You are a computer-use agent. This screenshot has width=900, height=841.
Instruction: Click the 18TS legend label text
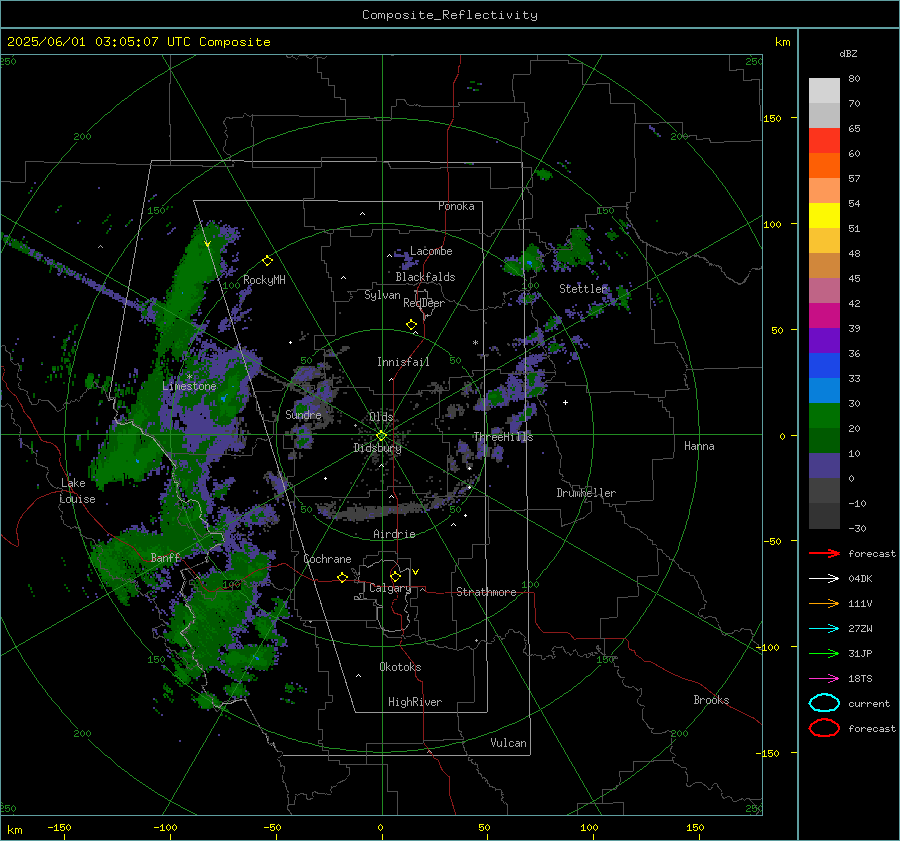click(x=860, y=679)
